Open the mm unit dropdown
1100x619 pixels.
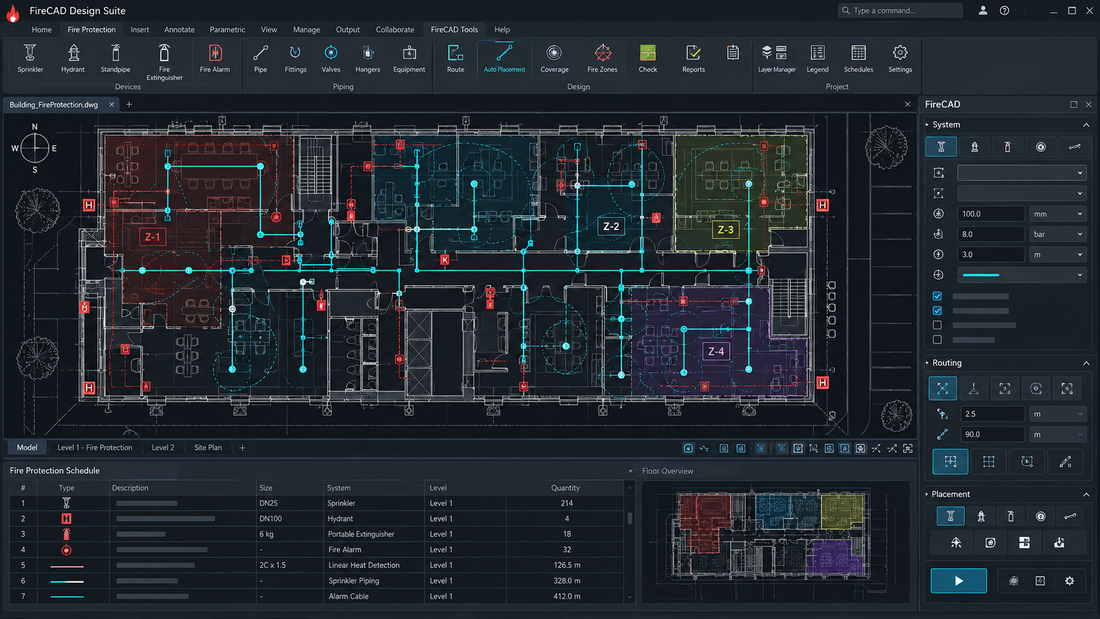[1059, 213]
